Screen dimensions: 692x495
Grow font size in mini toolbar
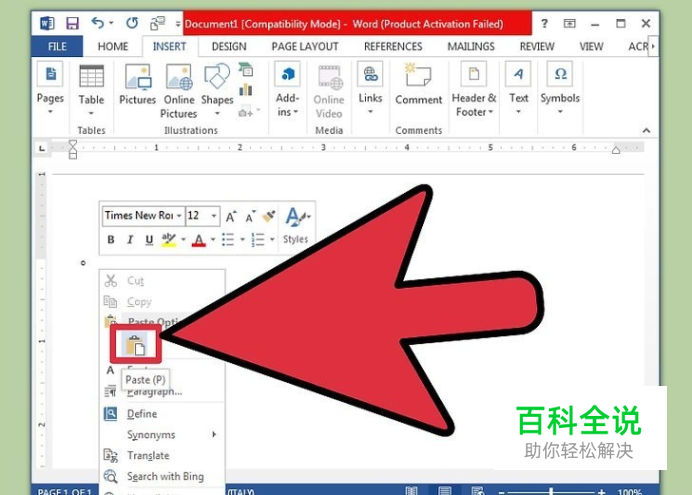[x=231, y=217]
